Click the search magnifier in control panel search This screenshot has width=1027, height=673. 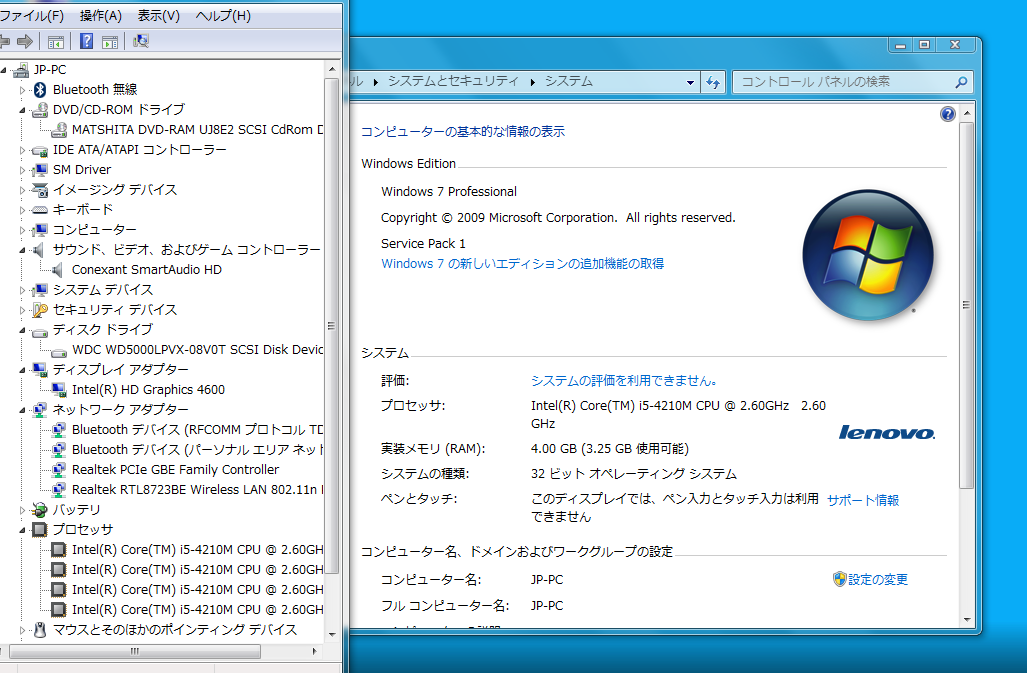coord(961,82)
